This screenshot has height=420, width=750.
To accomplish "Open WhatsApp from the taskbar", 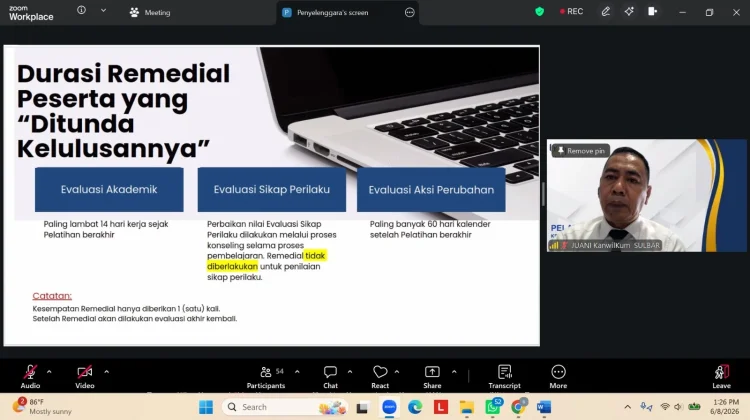I will [x=493, y=407].
